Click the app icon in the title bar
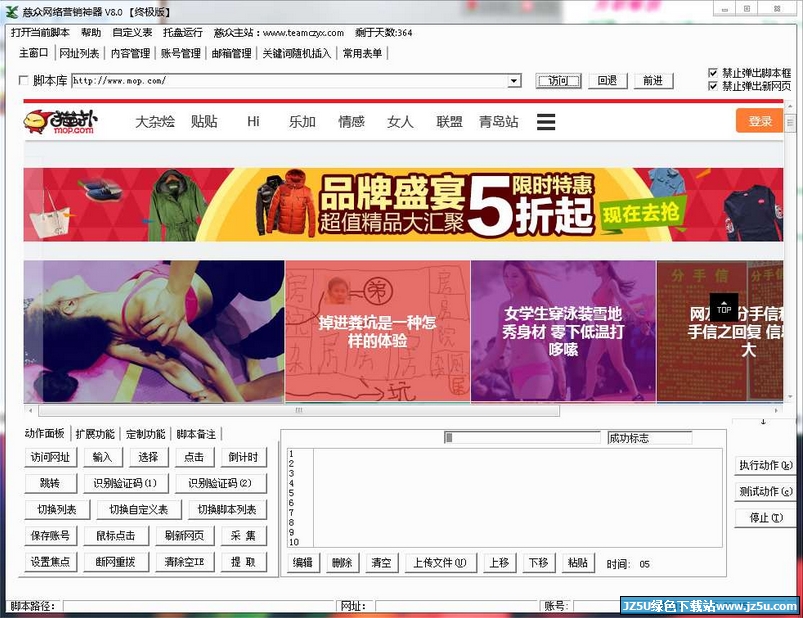 [12, 12]
